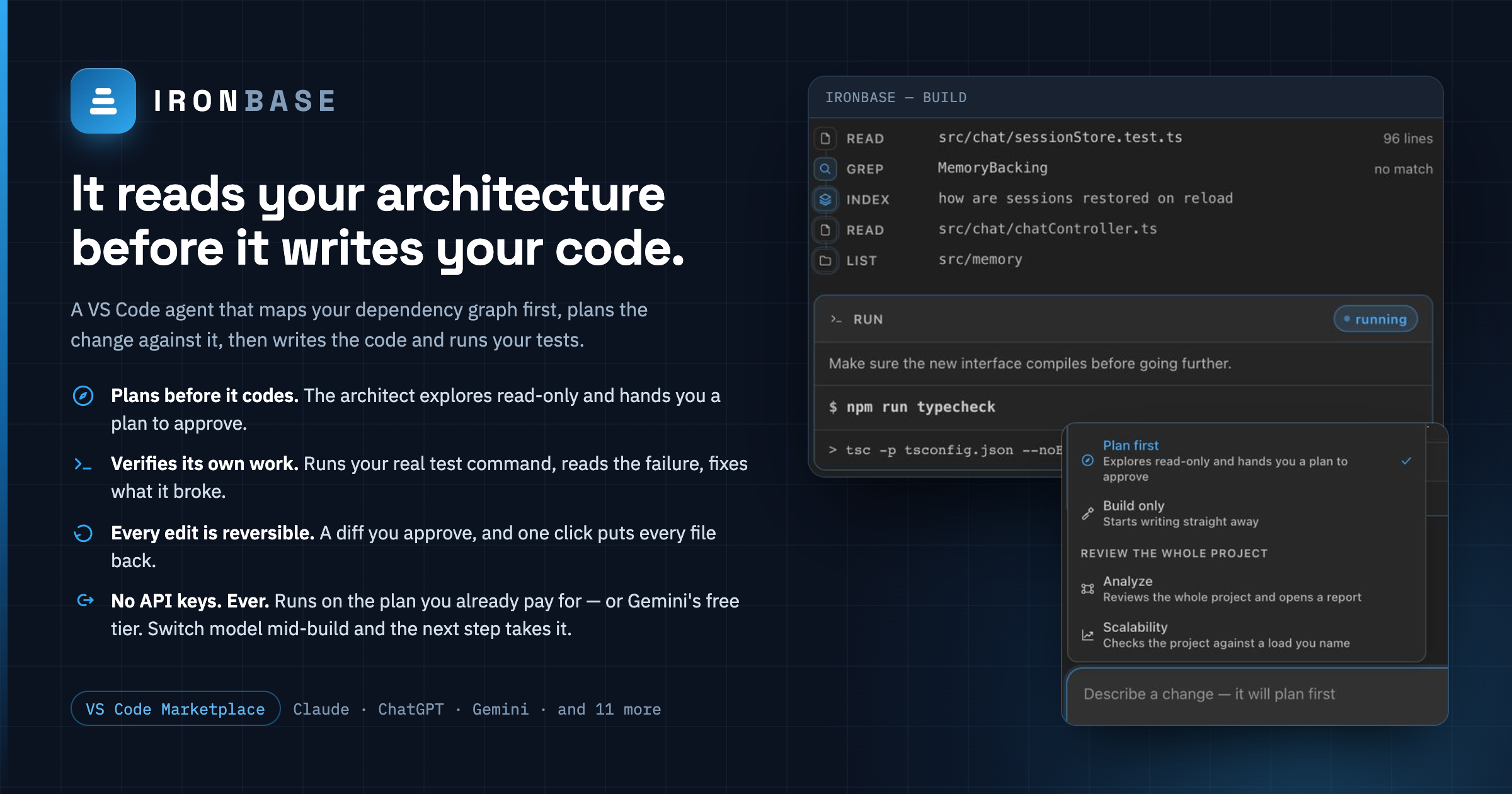Click the checkmark on the Plan first option
The width and height of the screenshot is (1512, 794).
pyautogui.click(x=1406, y=461)
